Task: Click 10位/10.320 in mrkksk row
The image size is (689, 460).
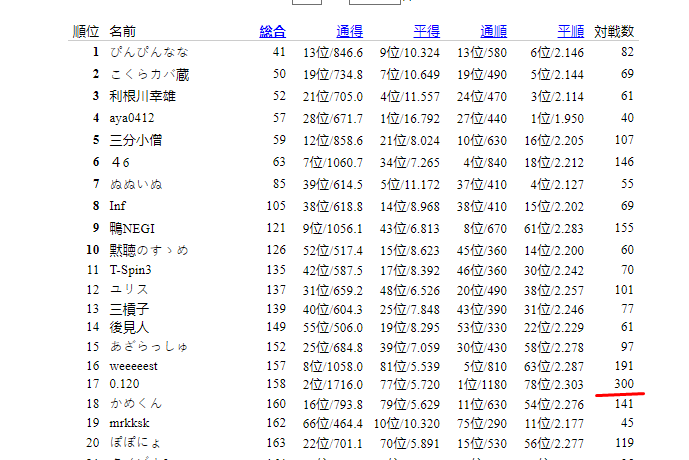Action: pyautogui.click(x=406, y=424)
